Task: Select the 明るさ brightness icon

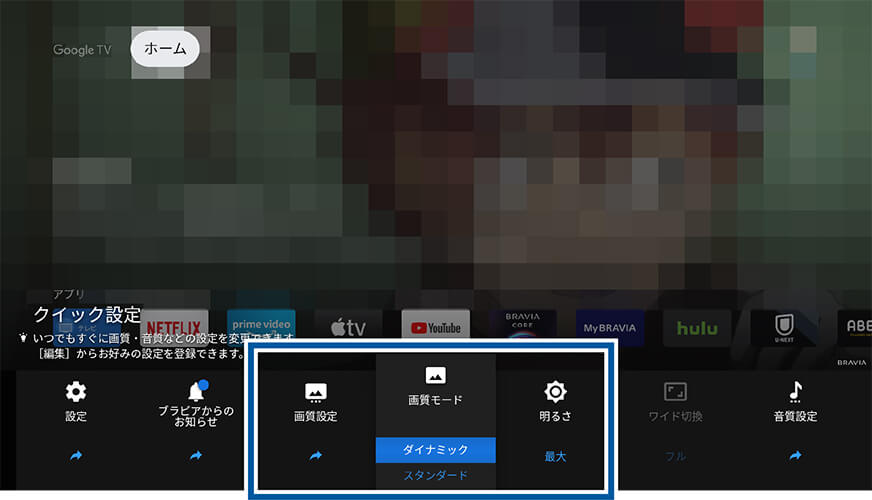Action: point(555,392)
